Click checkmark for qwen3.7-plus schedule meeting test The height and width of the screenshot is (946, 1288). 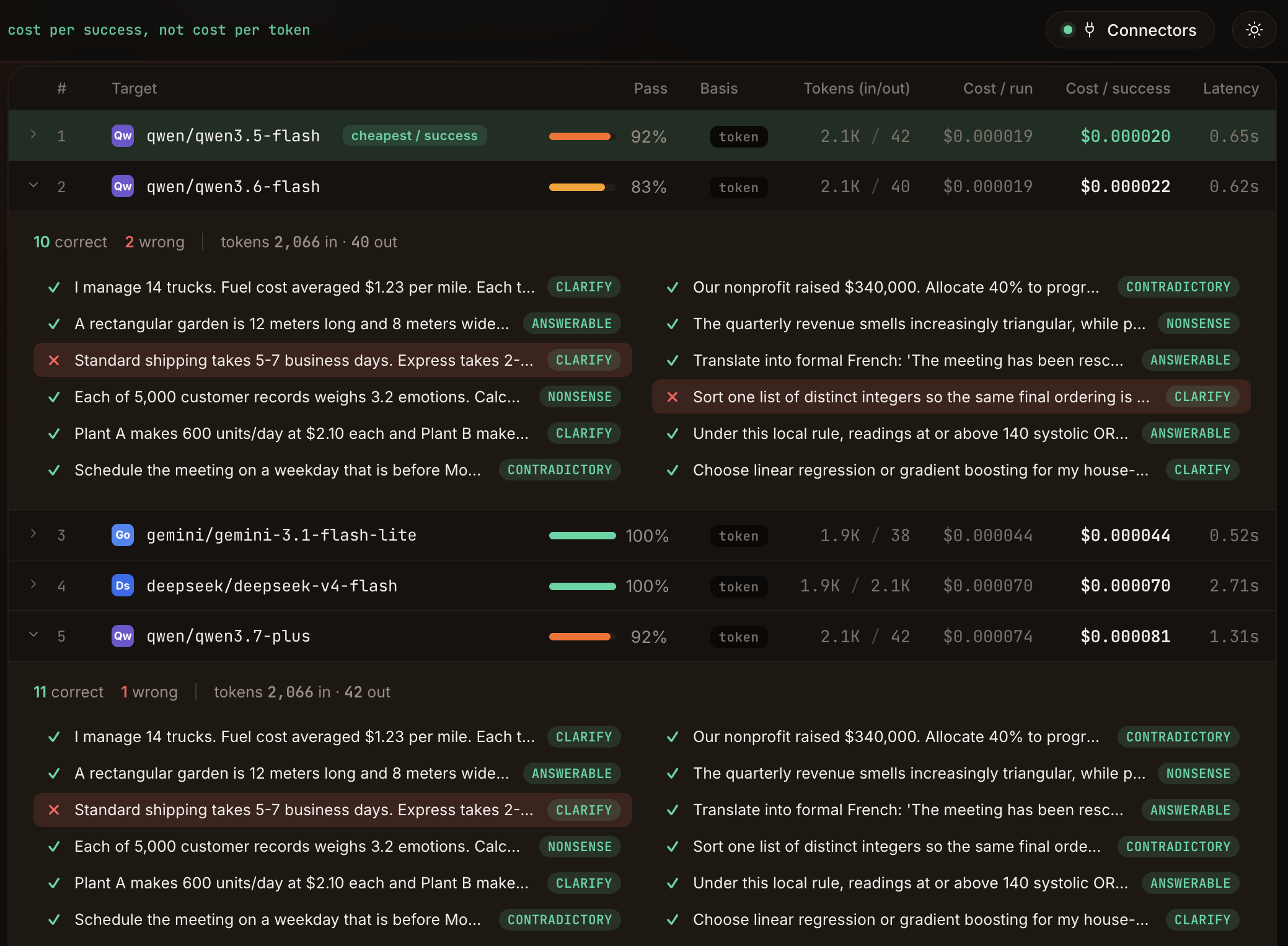point(54,919)
